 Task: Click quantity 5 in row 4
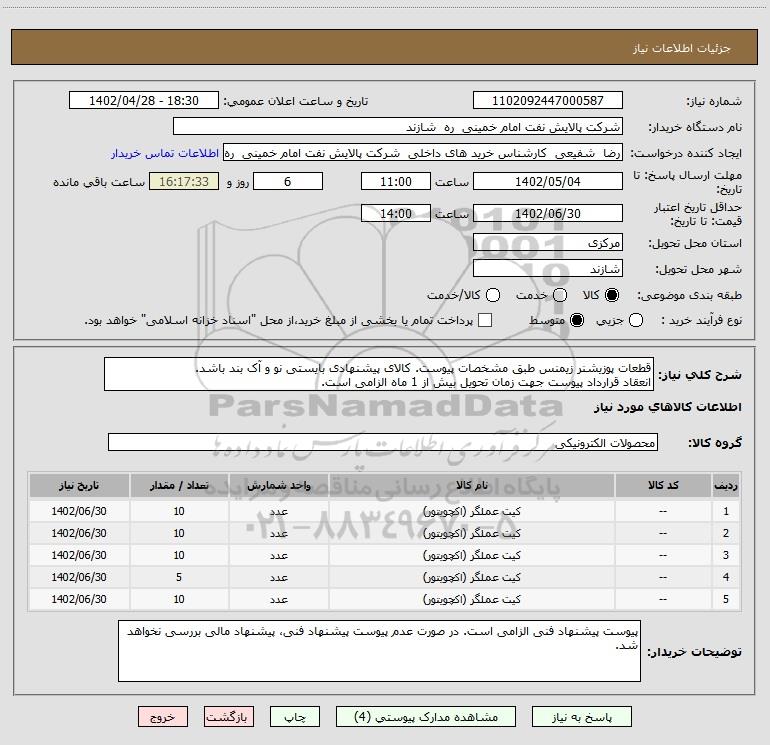pos(179,577)
